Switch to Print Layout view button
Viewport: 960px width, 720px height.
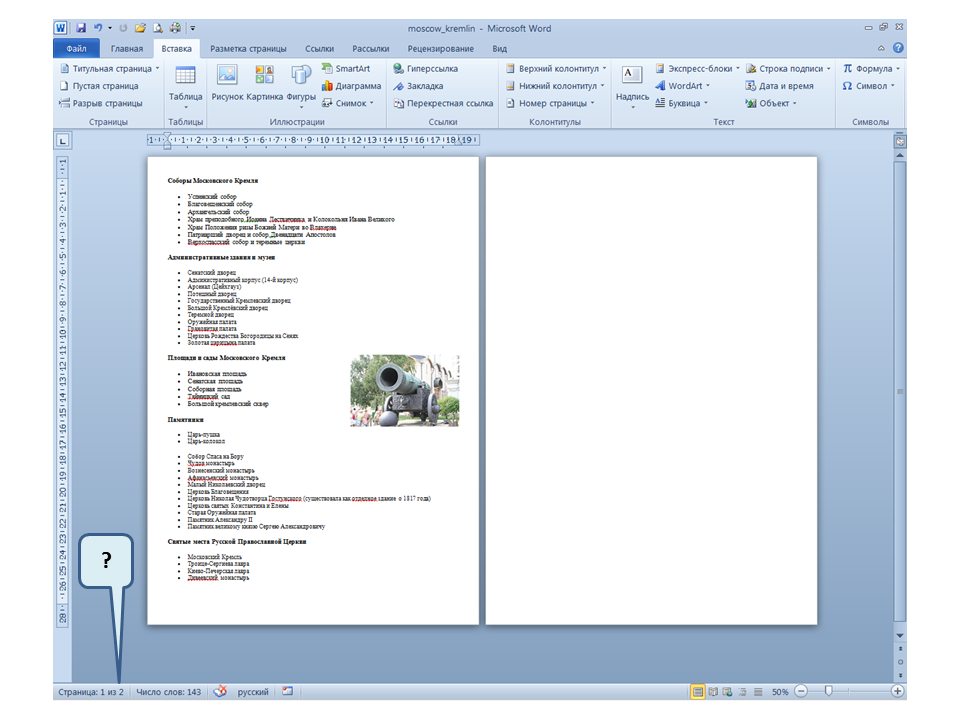697,691
